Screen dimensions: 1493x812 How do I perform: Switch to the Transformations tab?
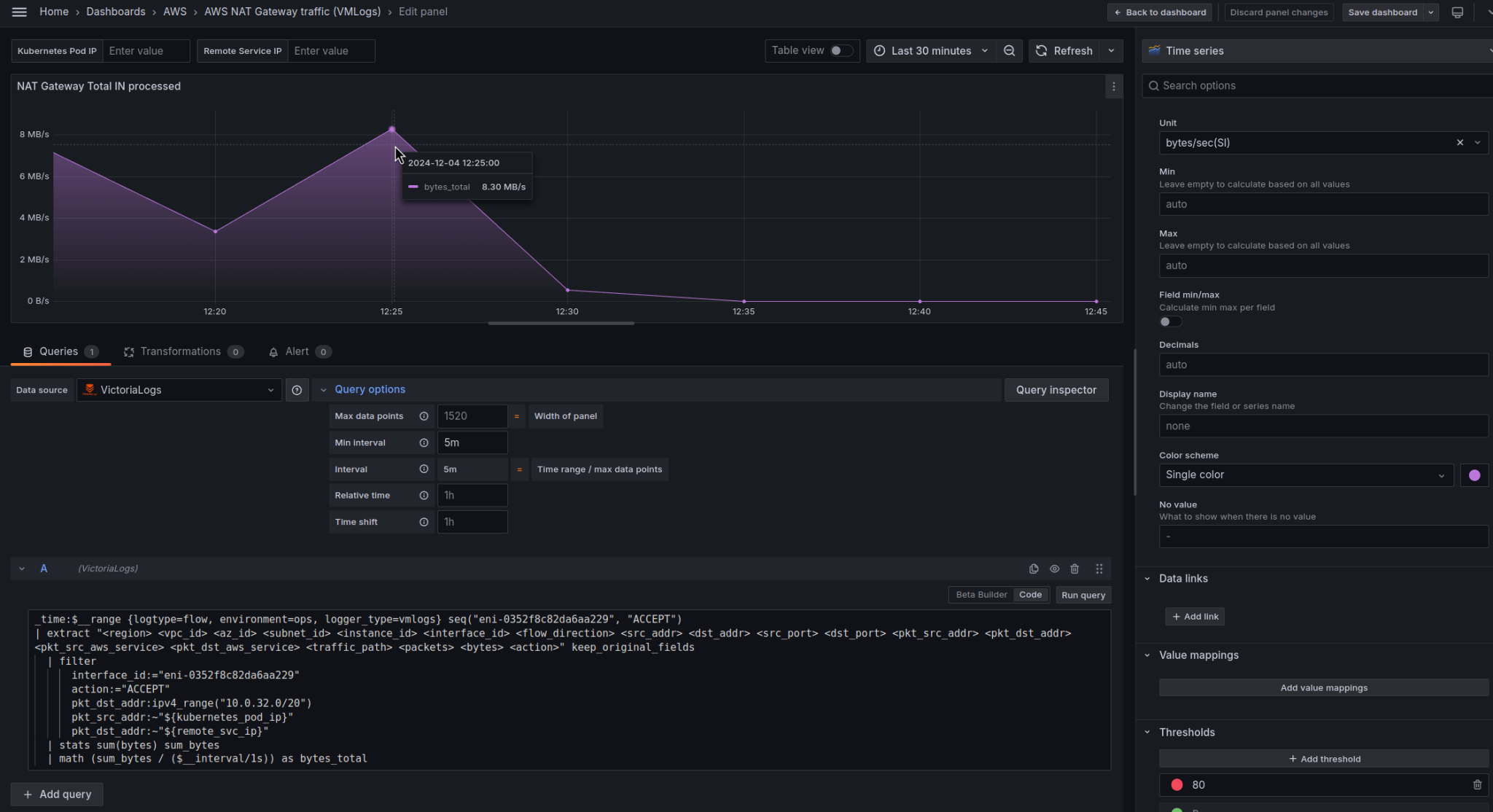tap(181, 351)
